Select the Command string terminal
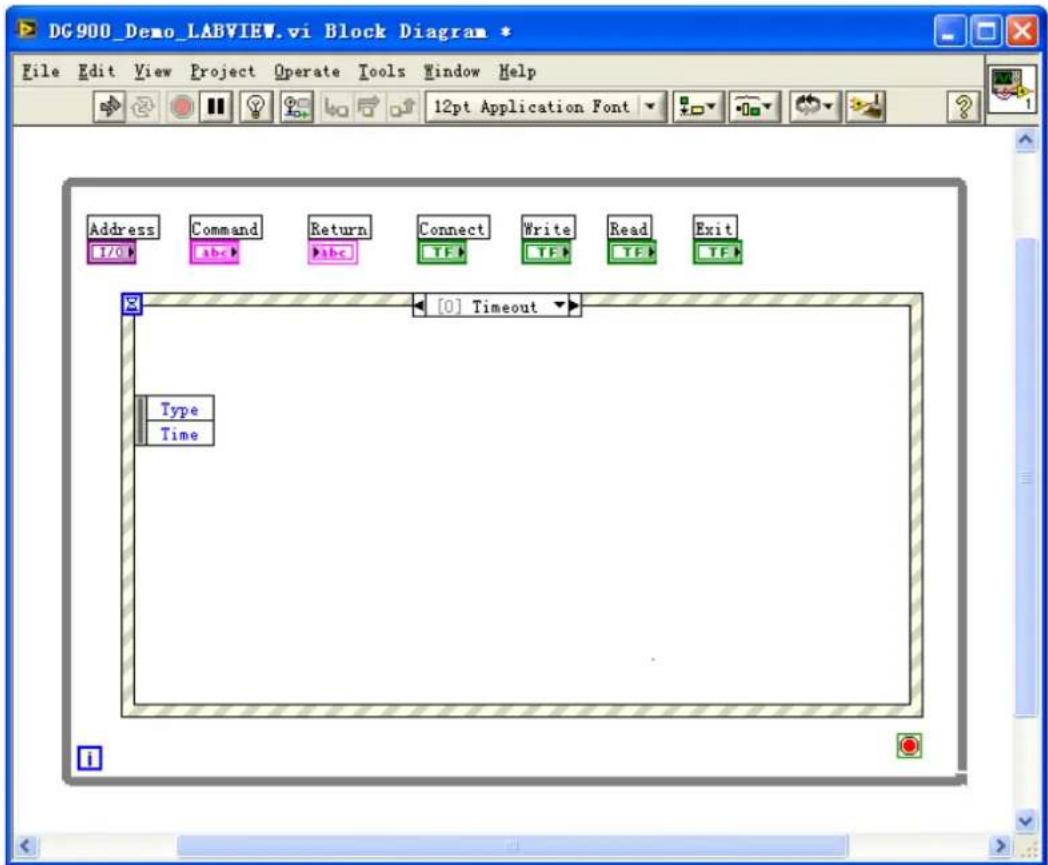Image resolution: width=1048 pixels, height=865 pixels. [215, 253]
